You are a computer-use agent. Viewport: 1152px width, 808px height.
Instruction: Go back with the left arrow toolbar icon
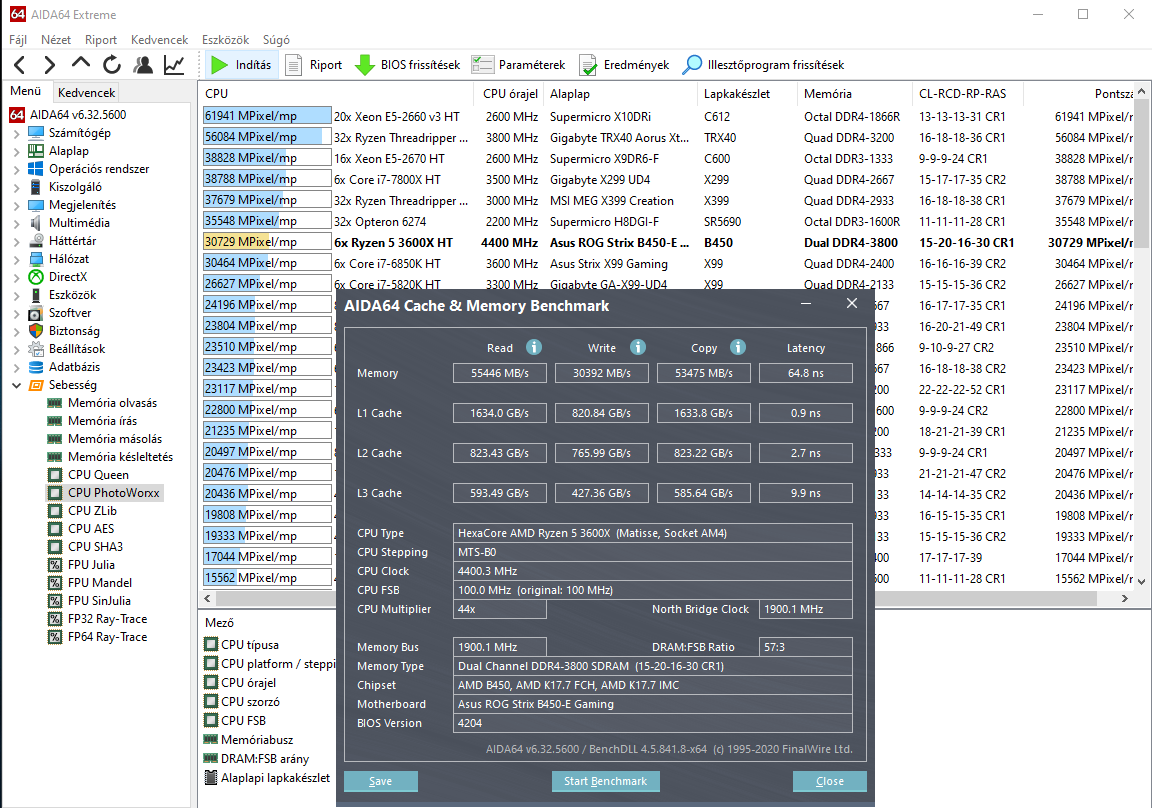click(x=20, y=65)
